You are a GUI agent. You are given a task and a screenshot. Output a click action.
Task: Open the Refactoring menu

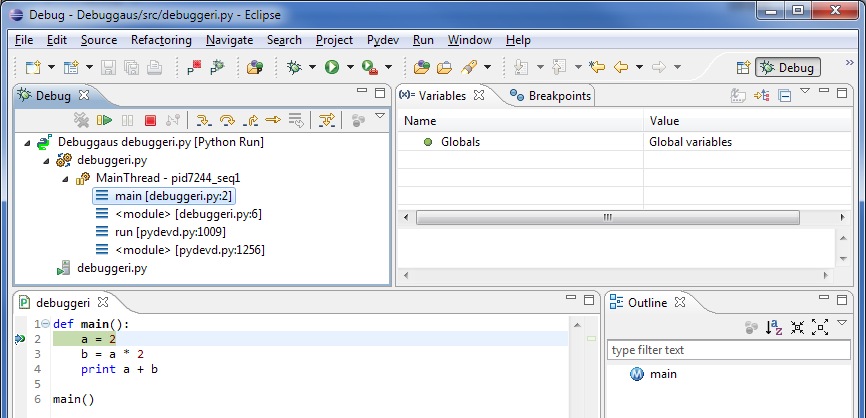point(161,40)
